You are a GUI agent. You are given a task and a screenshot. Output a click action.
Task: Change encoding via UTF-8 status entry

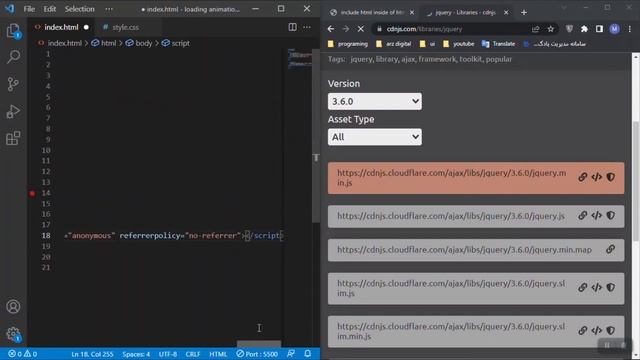[x=168, y=354]
